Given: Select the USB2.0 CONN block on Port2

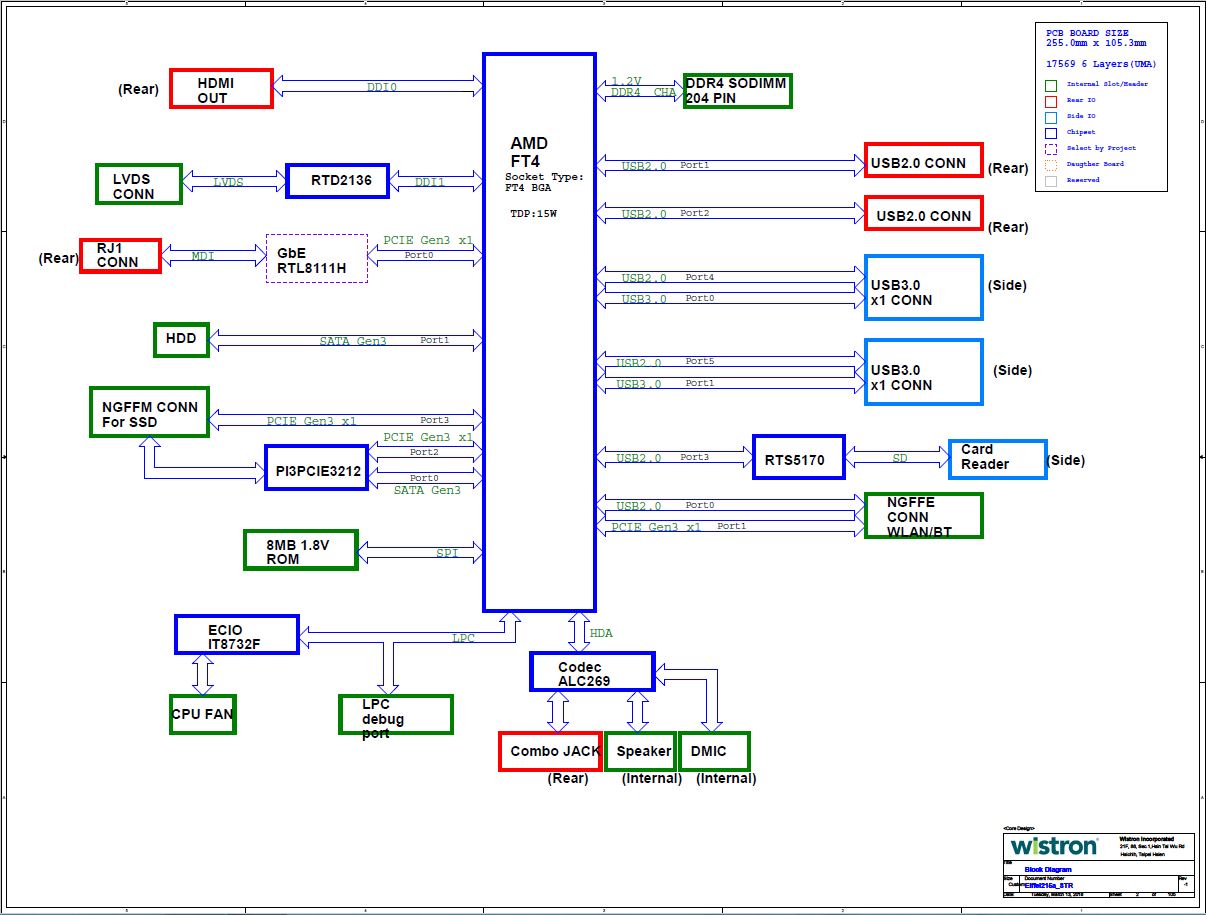Looking at the screenshot, I should [x=924, y=213].
